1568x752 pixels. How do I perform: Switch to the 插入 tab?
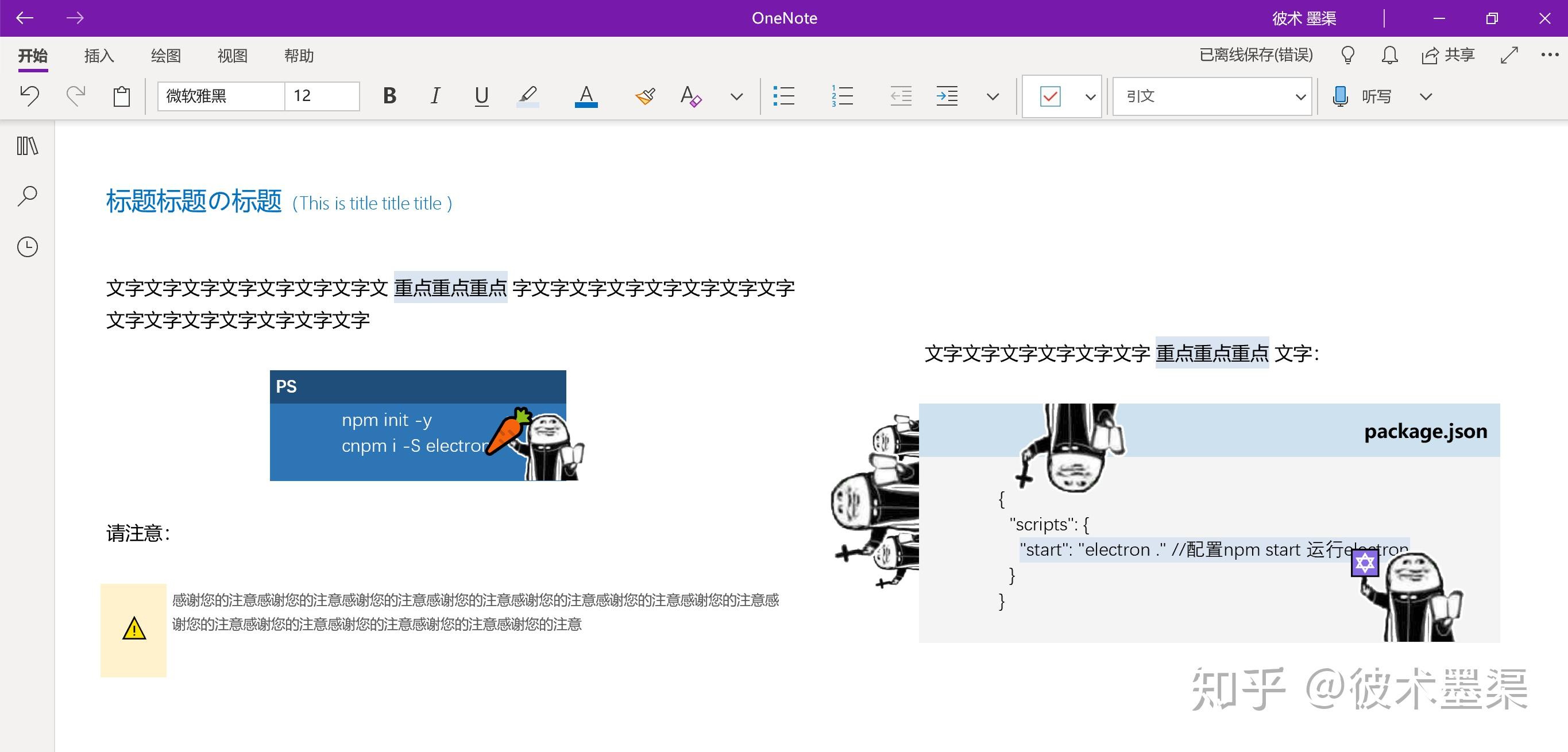99,56
